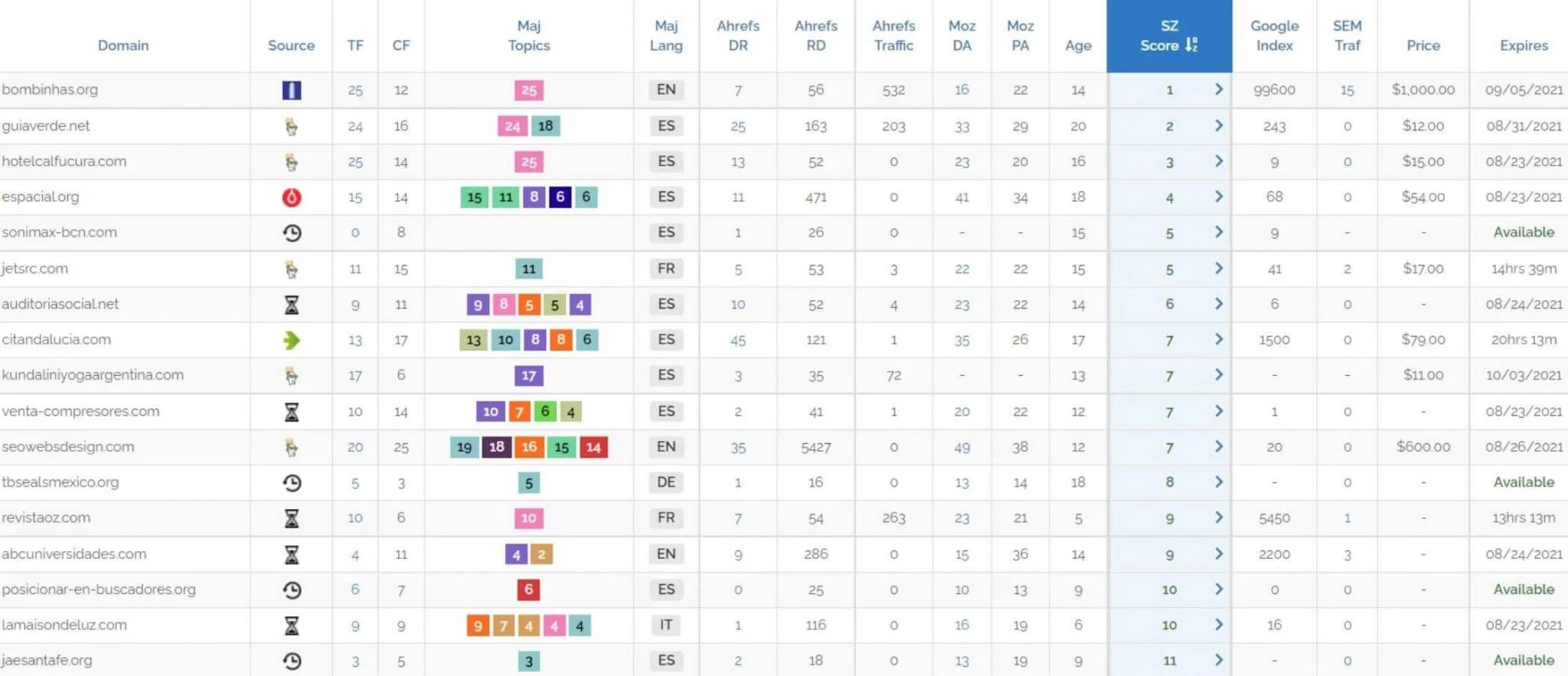Click the clock icon for jaesantafe.org
The height and width of the screenshot is (676, 1568).
pos(291,661)
